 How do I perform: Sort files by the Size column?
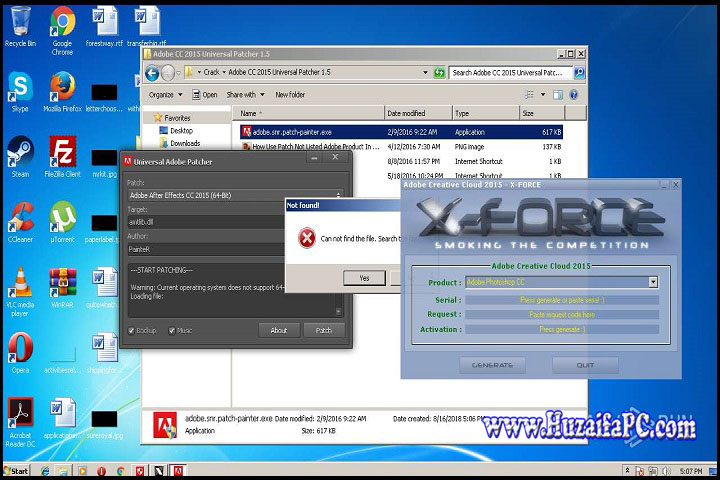[x=542, y=113]
